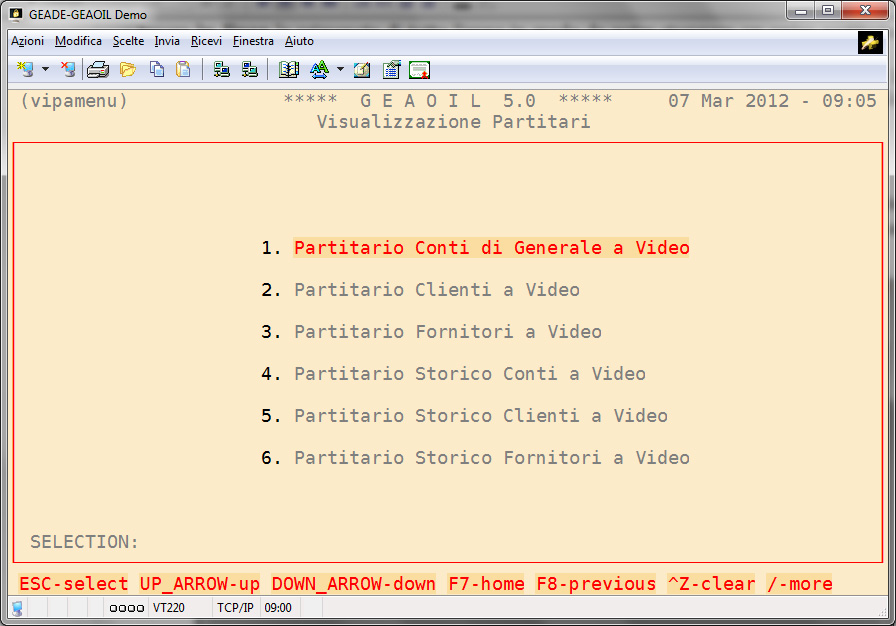Screen dimensions: 896x626
Task: Select Partitario Storico Fornitori a Video
Action: tap(491, 458)
